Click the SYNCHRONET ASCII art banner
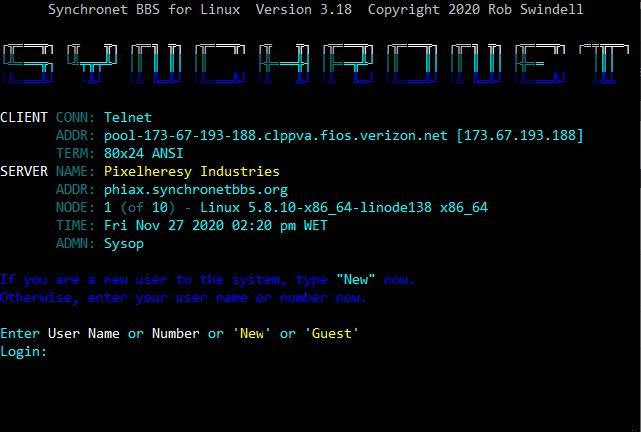Viewport: 641px width, 432px height. point(316,64)
